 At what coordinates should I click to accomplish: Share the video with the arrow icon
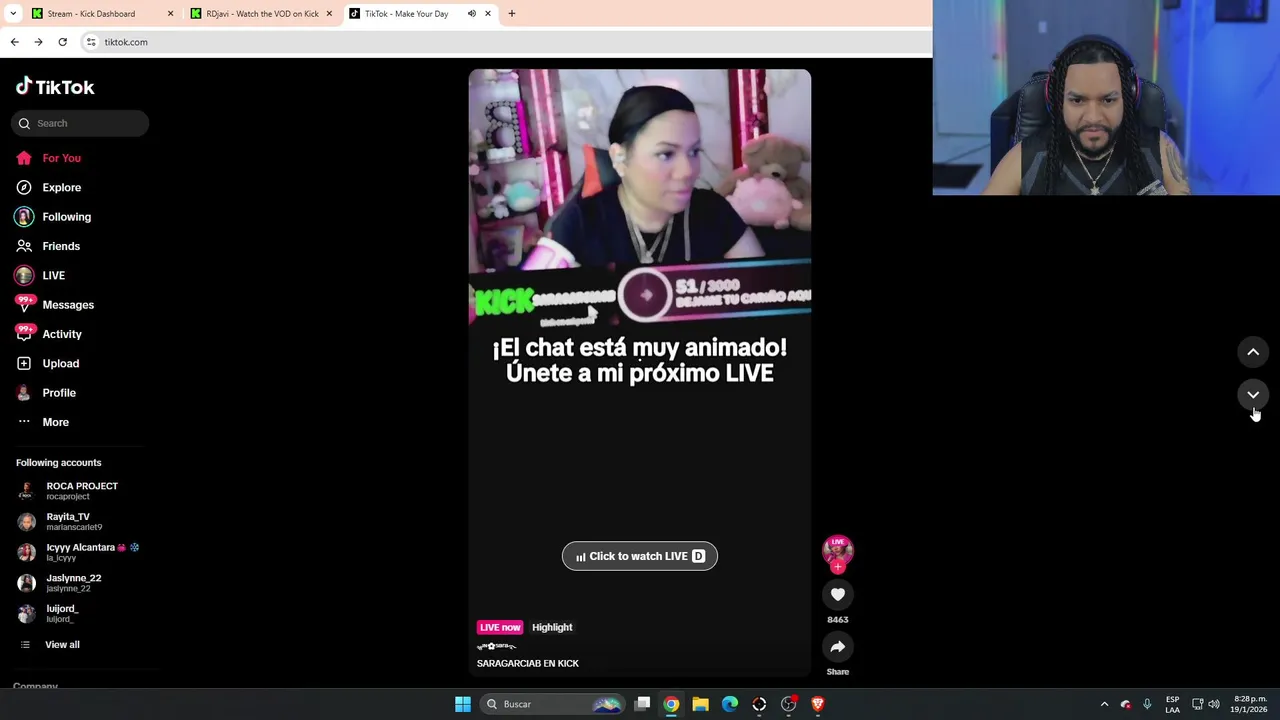[x=838, y=647]
